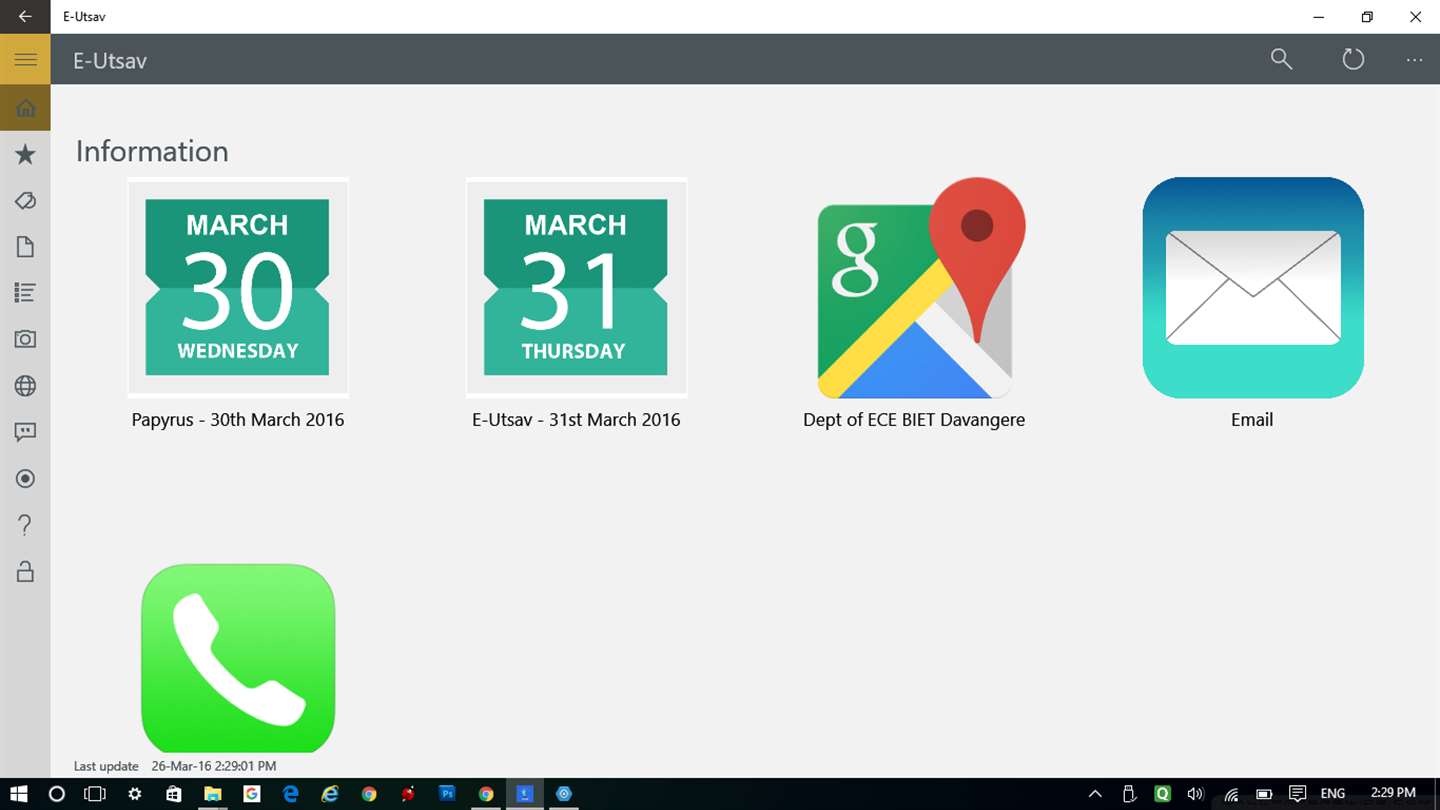This screenshot has height=810, width=1440.
Task: Launch Photoshop from the taskbar
Action: 447,794
